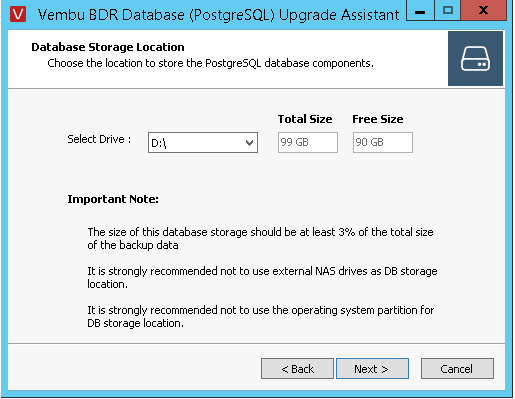Image resolution: width=515 pixels, height=399 pixels.
Task: Click the Vembu logo icon in title bar
Action: click(x=18, y=15)
